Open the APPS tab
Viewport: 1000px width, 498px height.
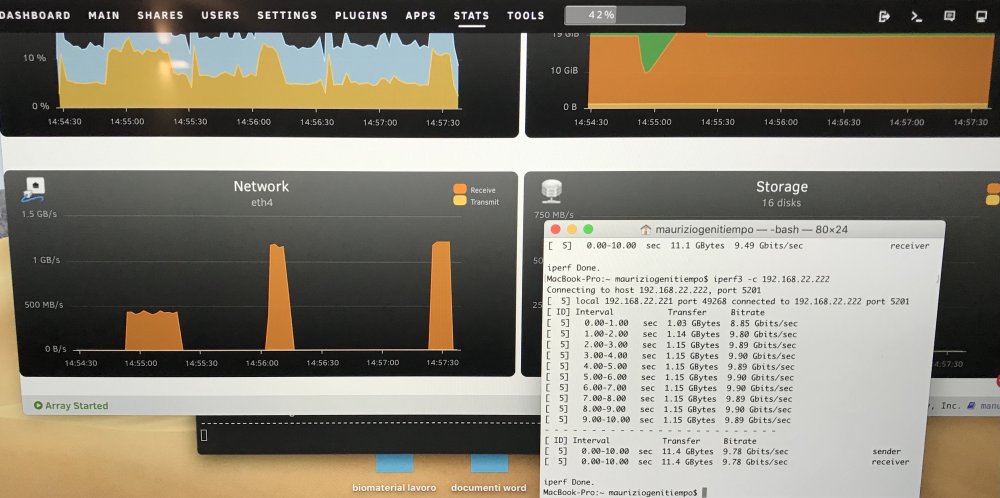click(x=421, y=15)
